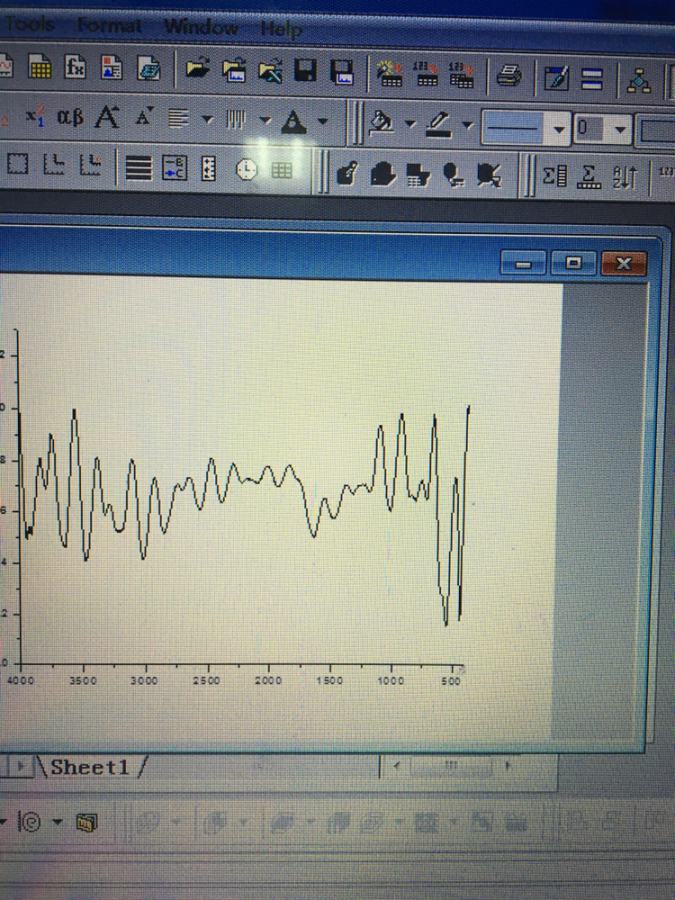Expand the font color dropdown
Screen dimensions: 675x900
tap(323, 122)
